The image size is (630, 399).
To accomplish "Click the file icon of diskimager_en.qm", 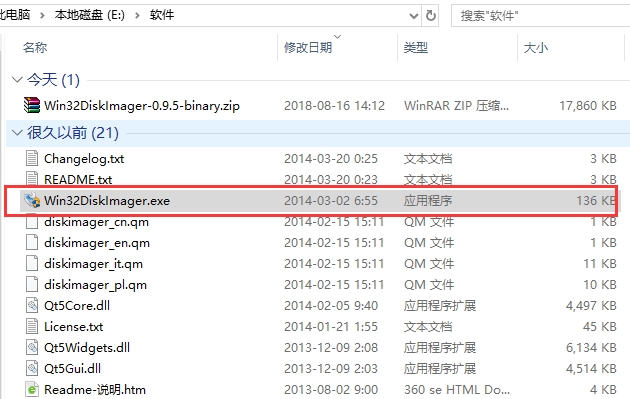I will click(32, 242).
